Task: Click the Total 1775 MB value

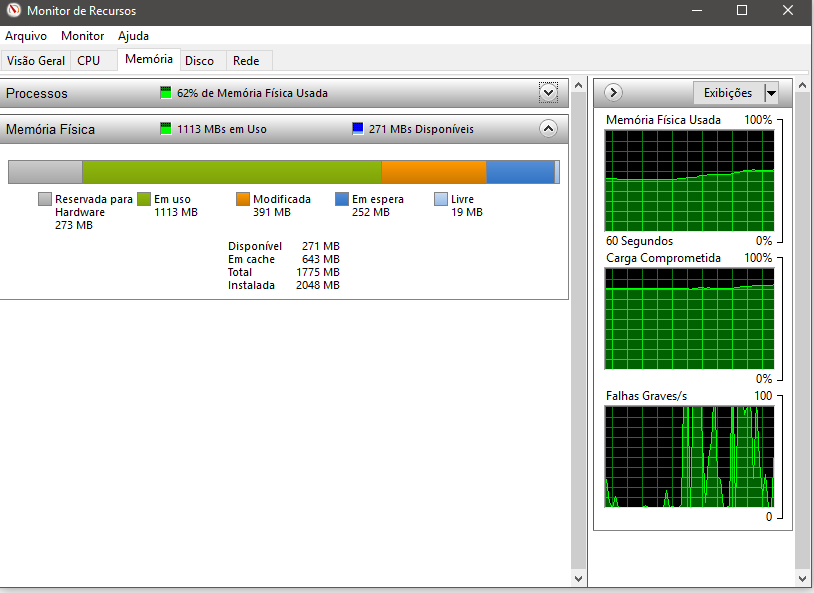Action: (318, 272)
